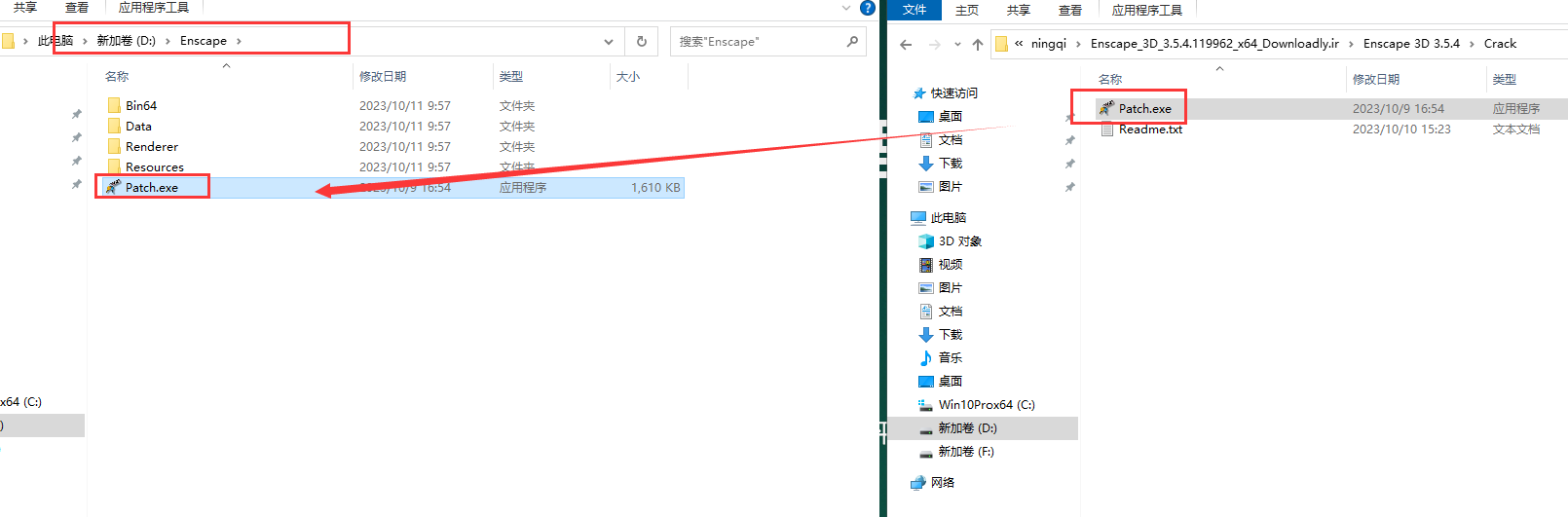Open recent locations dropdown in right window
Viewport: 1568px width, 517px height.
(x=957, y=44)
